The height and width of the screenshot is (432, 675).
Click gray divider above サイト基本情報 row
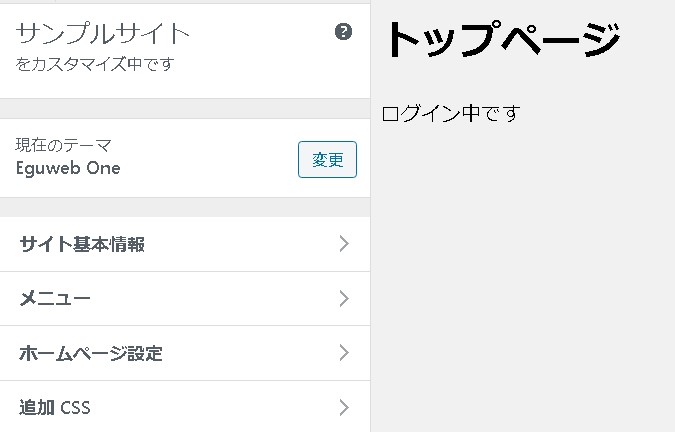point(185,207)
